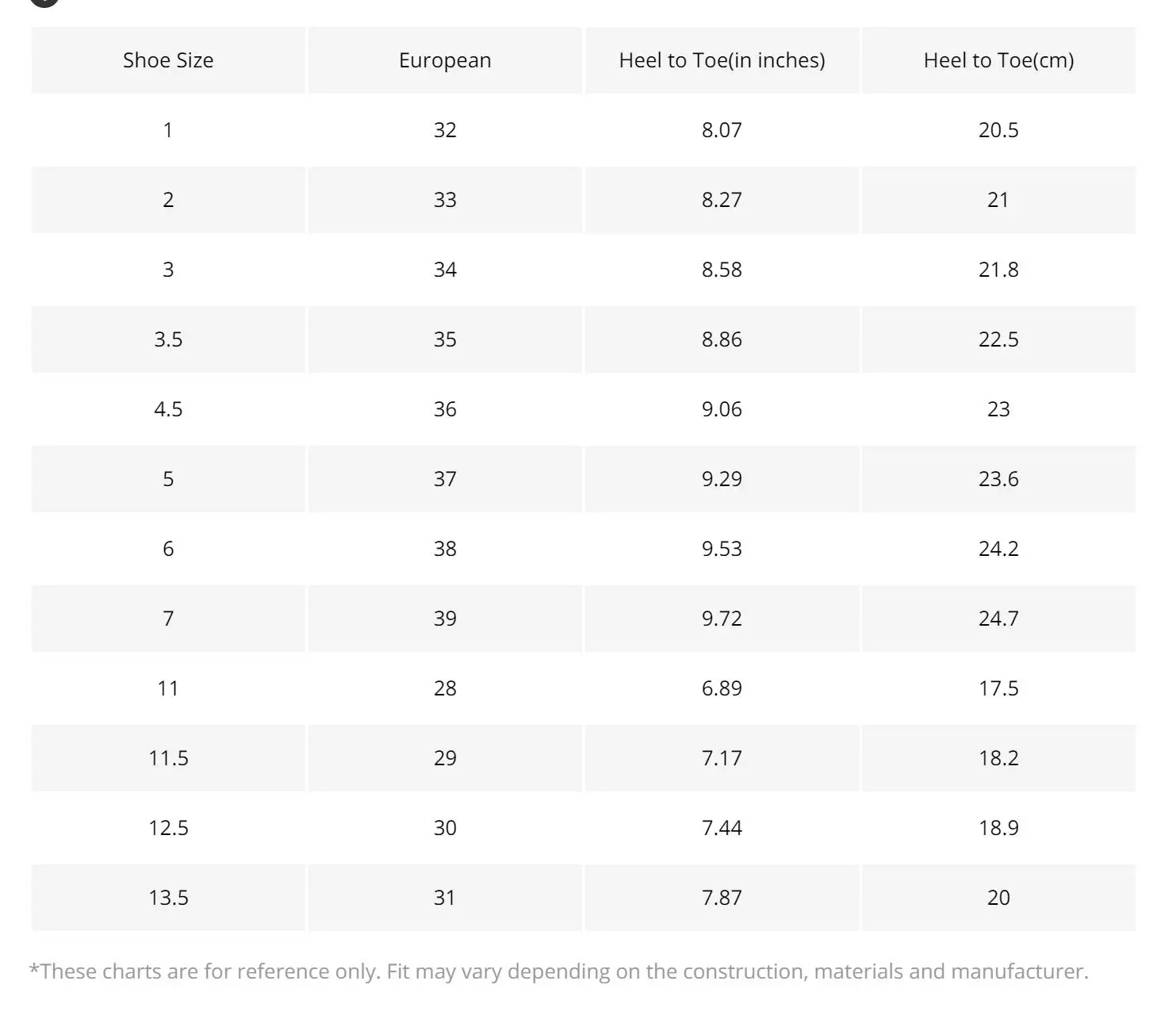
Task: Click the 8.07 inches cell
Action: point(722,130)
